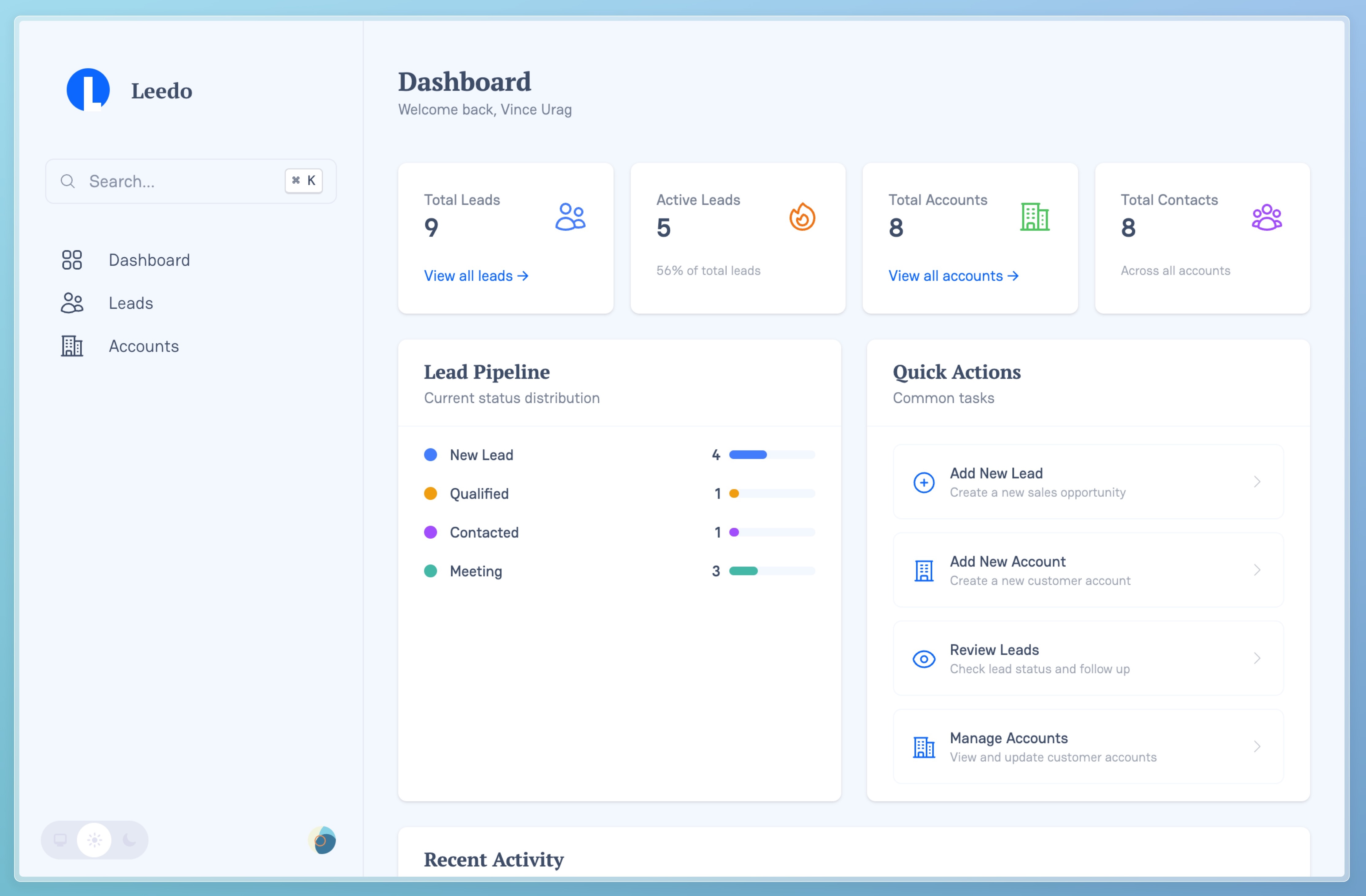Click the building icon for Manage Accounts
1366x896 pixels.
923,747
